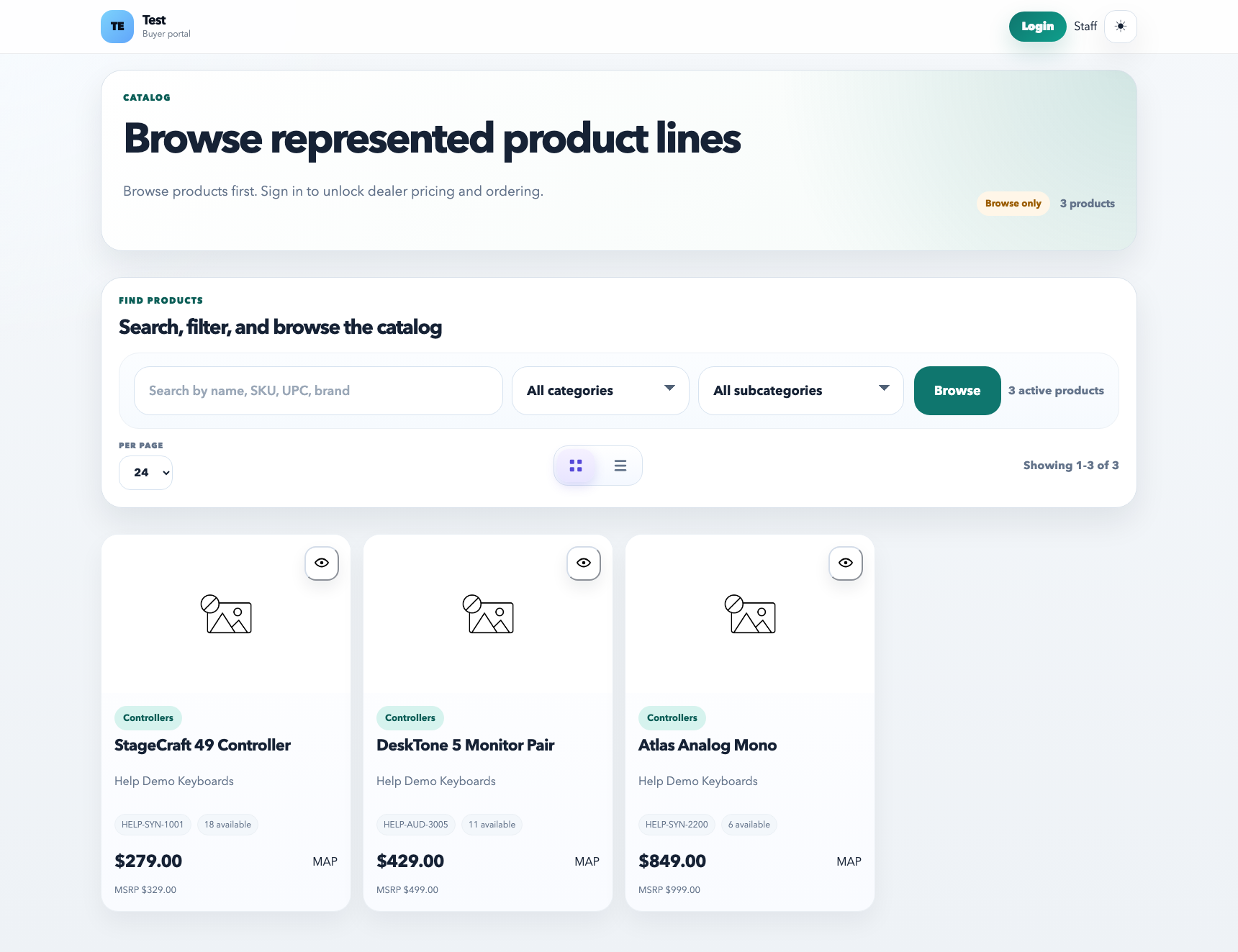Viewport: 1238px width, 952px height.
Task: Quick view DeskTone 5 Monitor Pair eye icon
Action: [x=584, y=563]
